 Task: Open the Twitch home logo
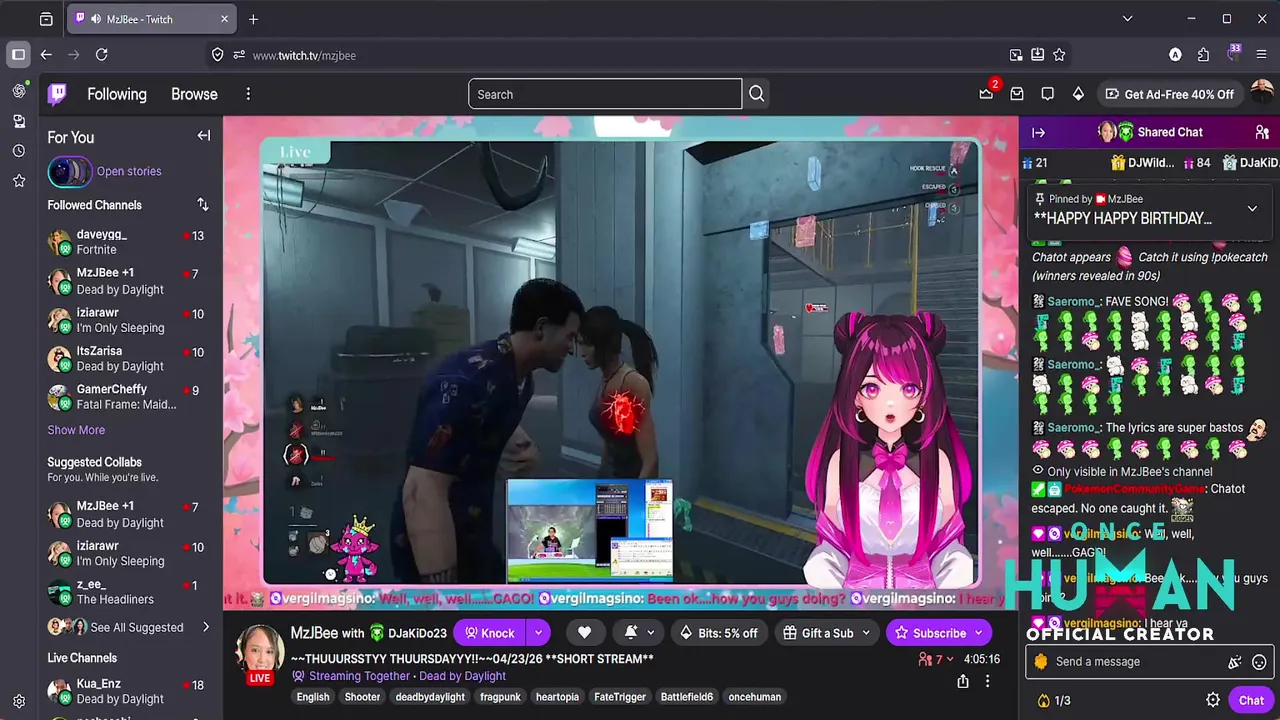pyautogui.click(x=58, y=94)
